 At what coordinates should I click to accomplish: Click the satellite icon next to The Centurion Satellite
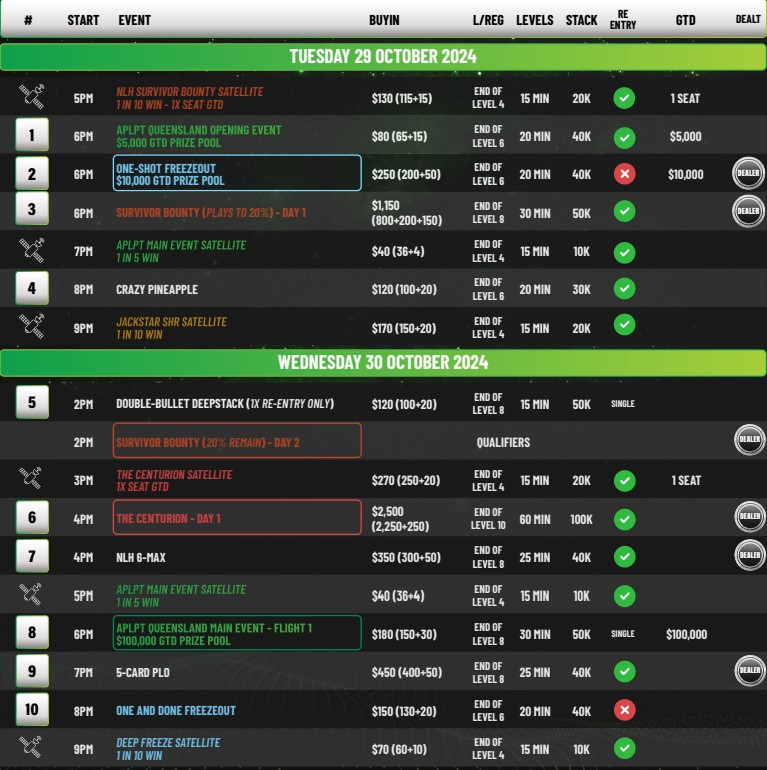tap(32, 480)
